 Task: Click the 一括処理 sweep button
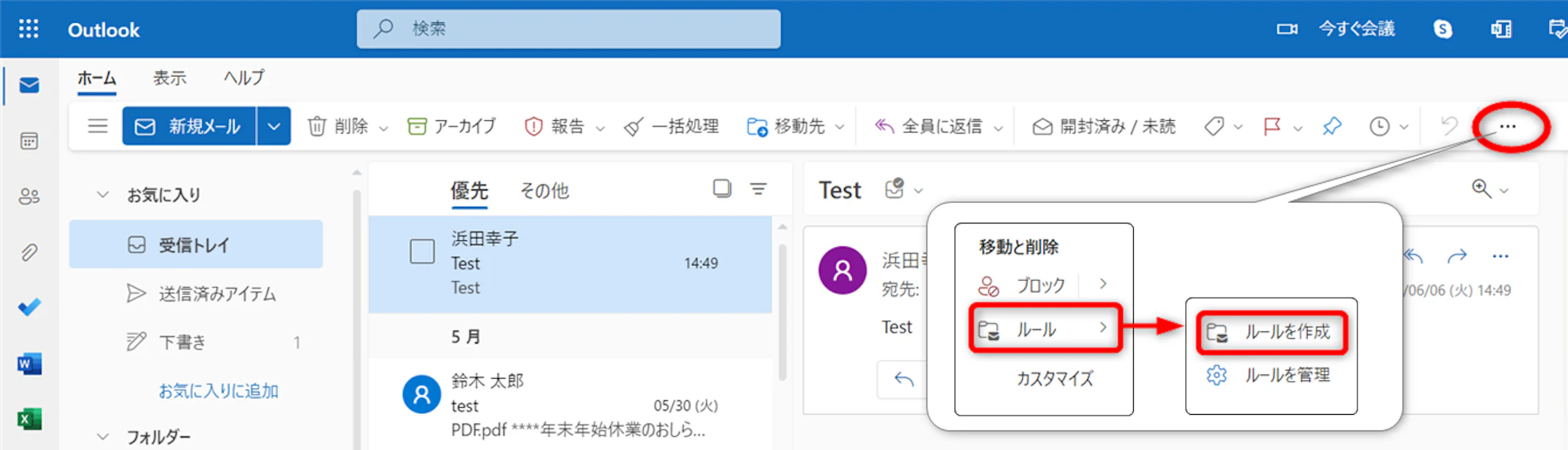point(671,126)
